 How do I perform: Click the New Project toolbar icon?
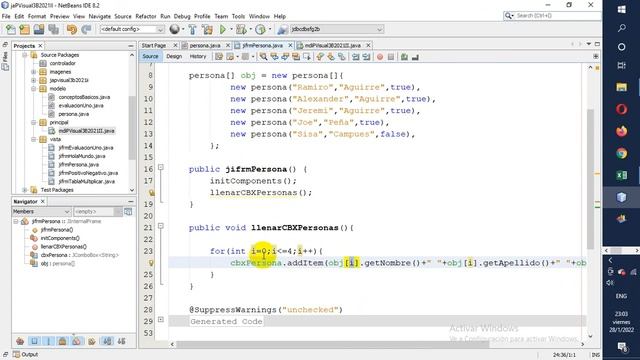(x=25, y=29)
